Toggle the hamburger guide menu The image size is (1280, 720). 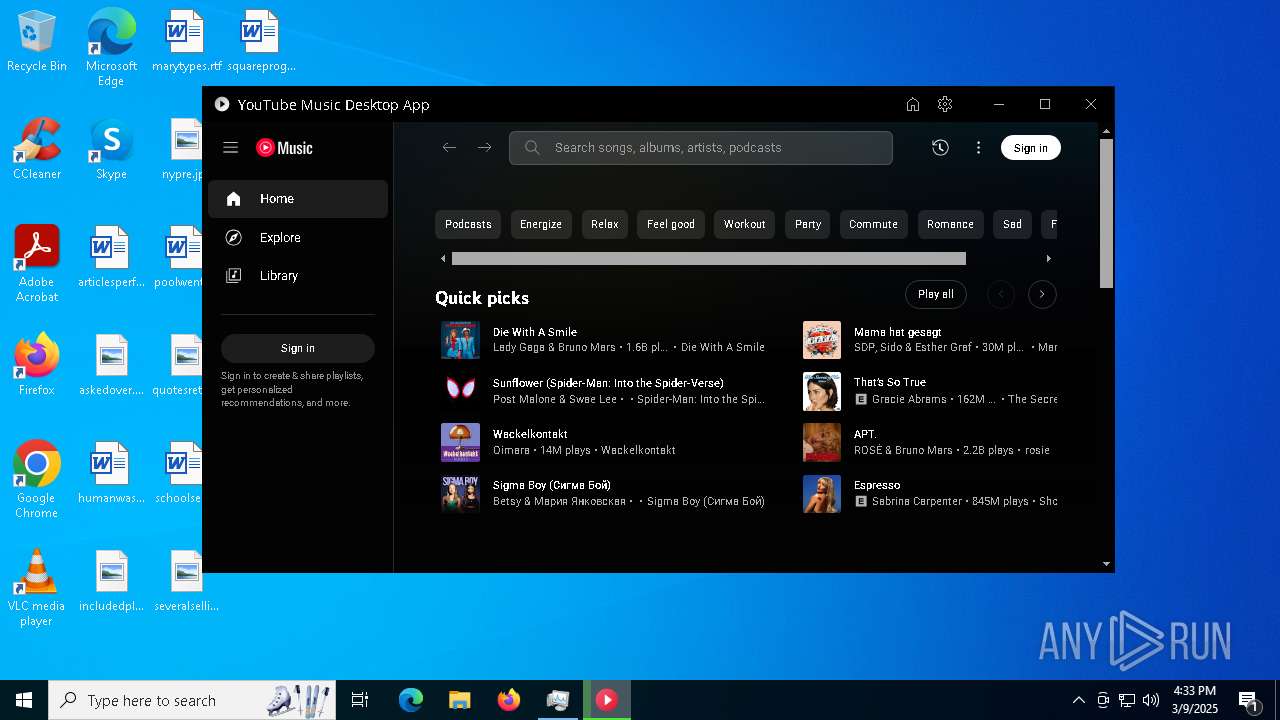230,147
